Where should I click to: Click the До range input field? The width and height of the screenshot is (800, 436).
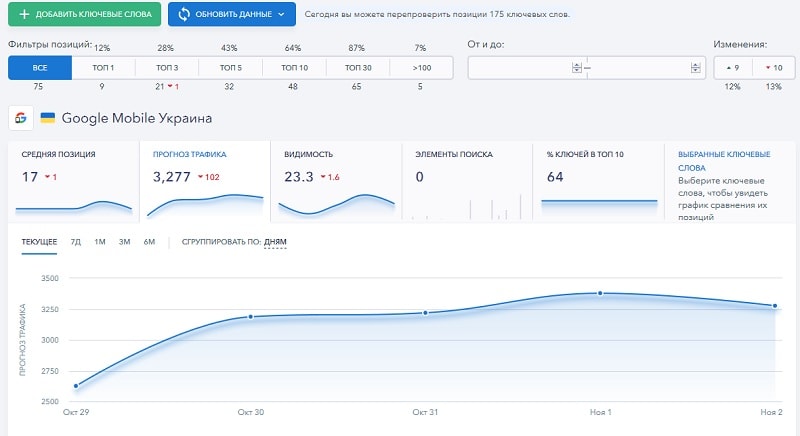click(x=646, y=68)
